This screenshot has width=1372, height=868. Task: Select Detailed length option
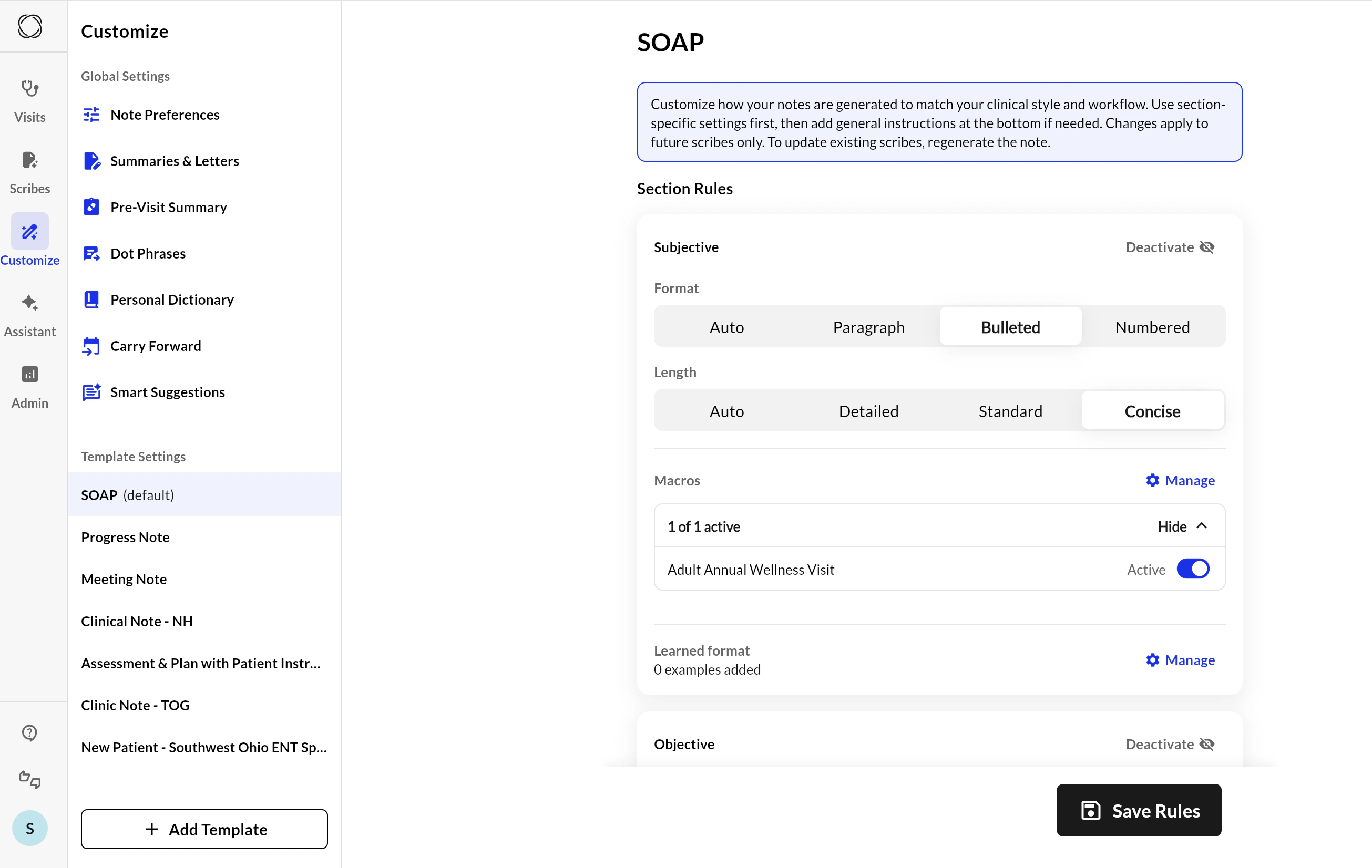point(868,411)
